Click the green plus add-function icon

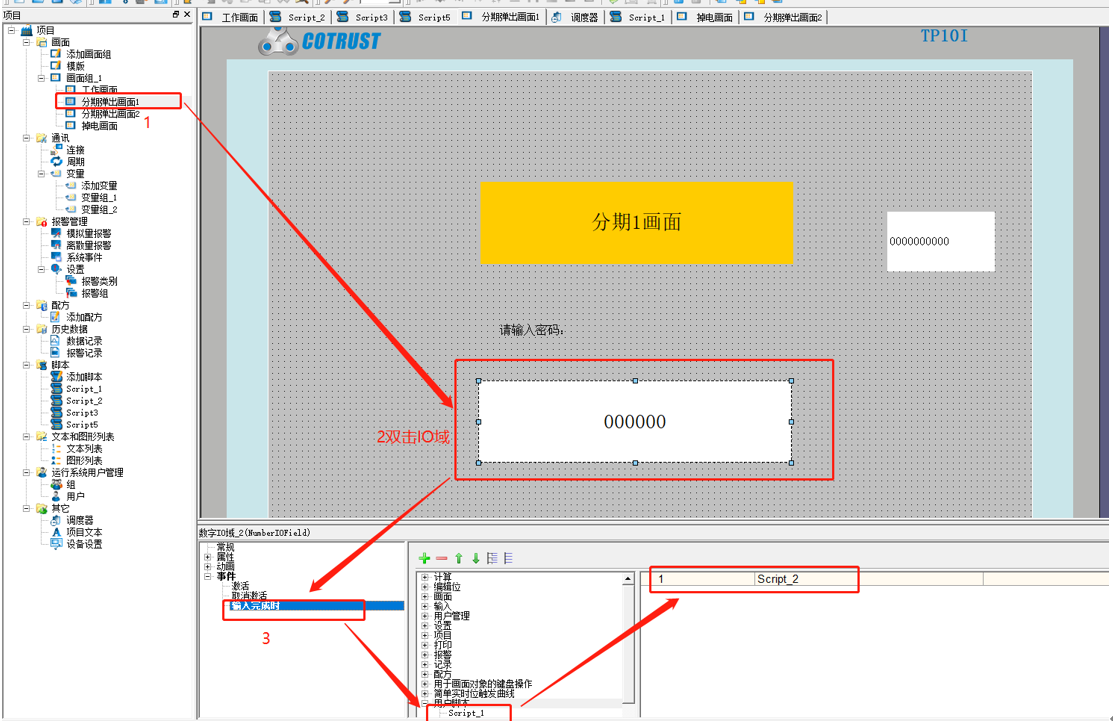tap(424, 558)
